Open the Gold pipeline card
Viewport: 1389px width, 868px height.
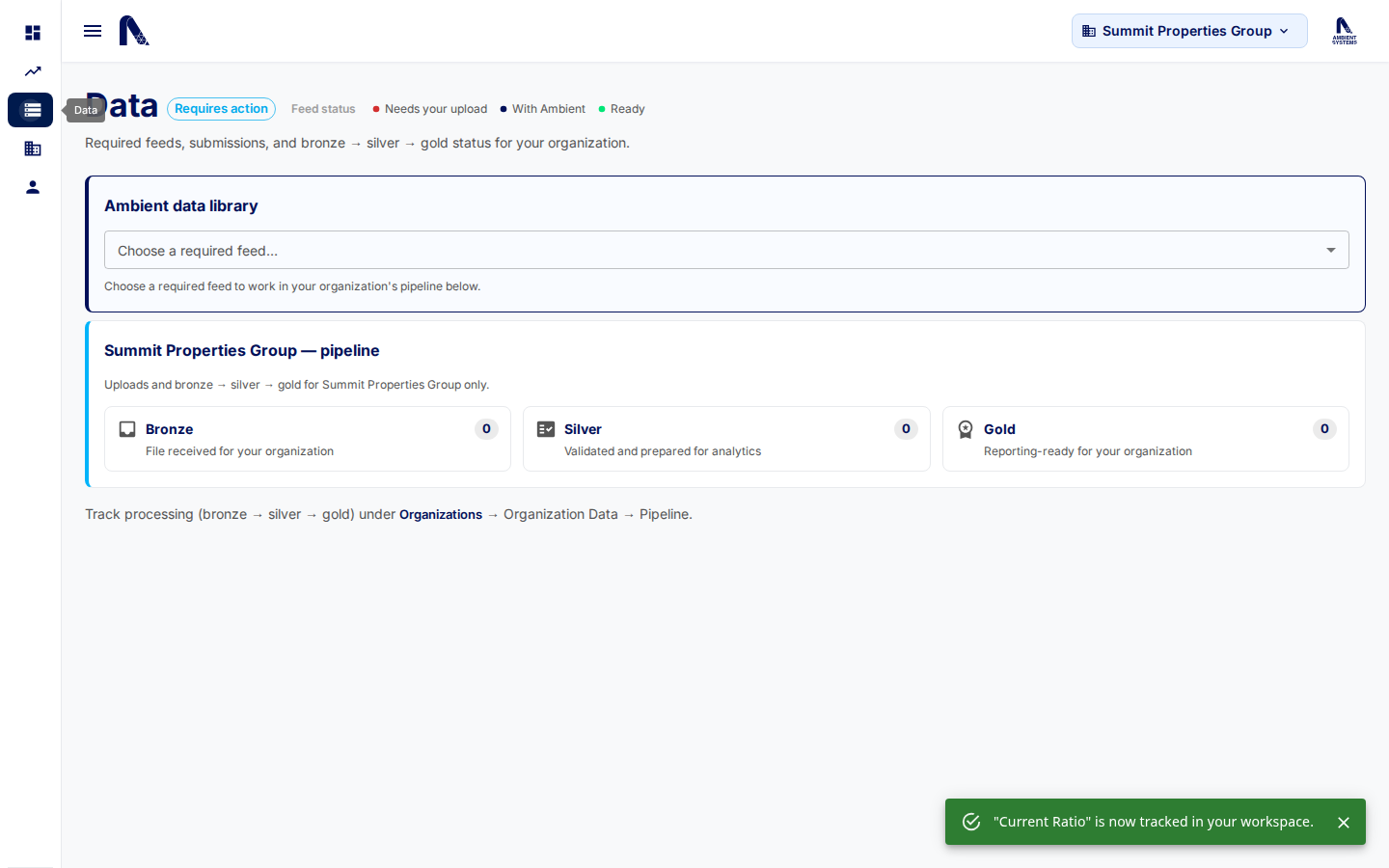click(1146, 439)
